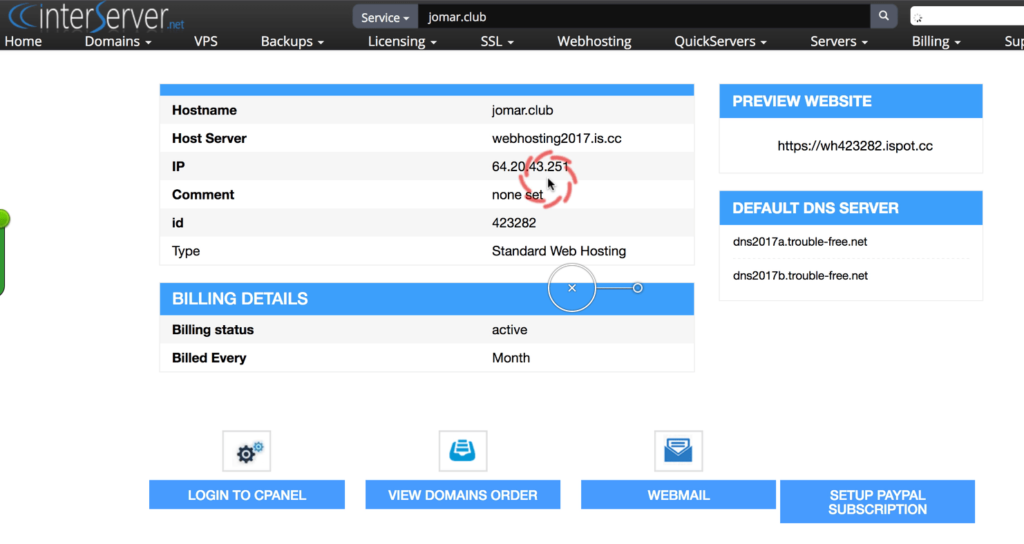Expand the Licensing menu

pyautogui.click(x=402, y=41)
